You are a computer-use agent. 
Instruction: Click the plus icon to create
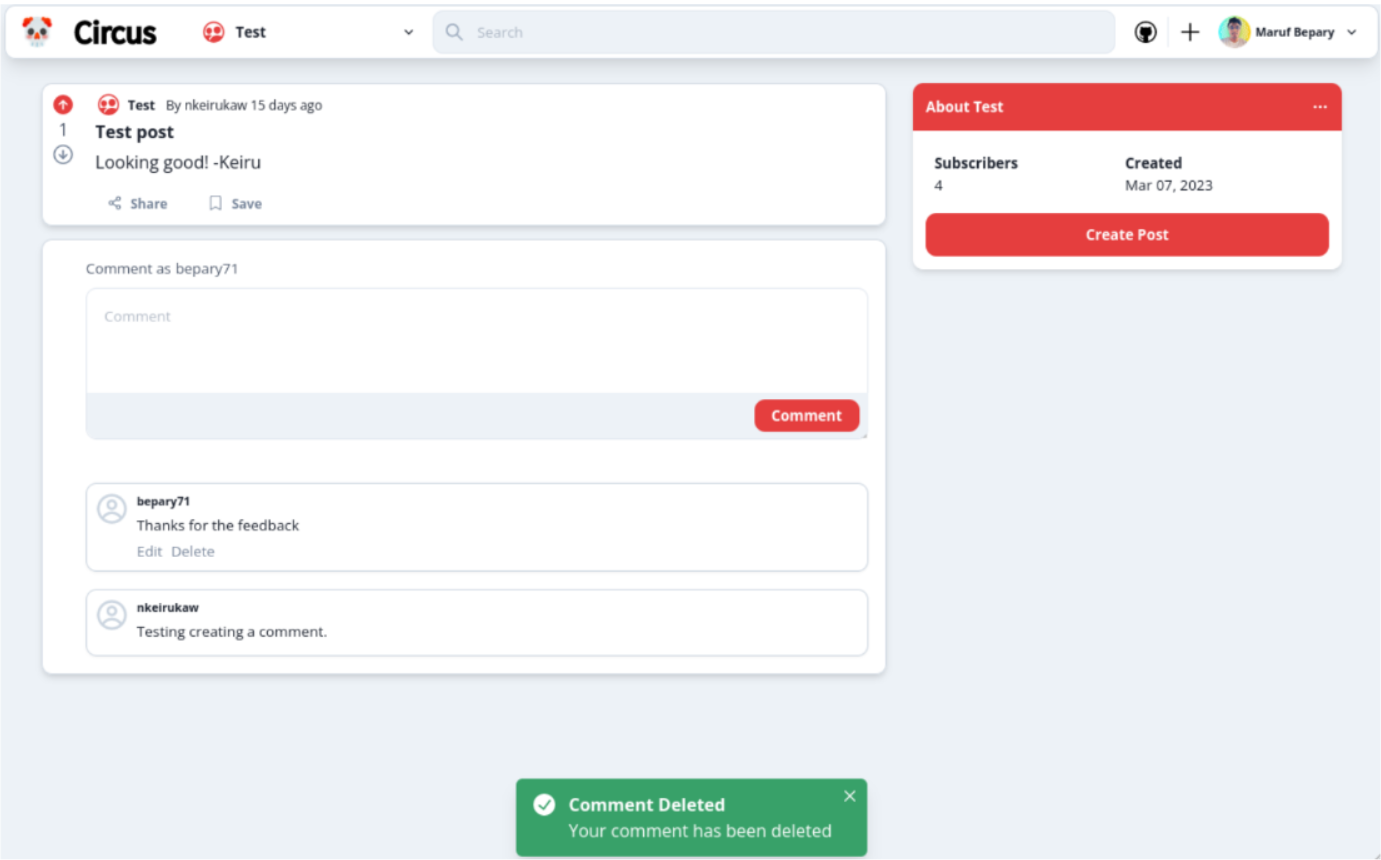coord(1189,32)
